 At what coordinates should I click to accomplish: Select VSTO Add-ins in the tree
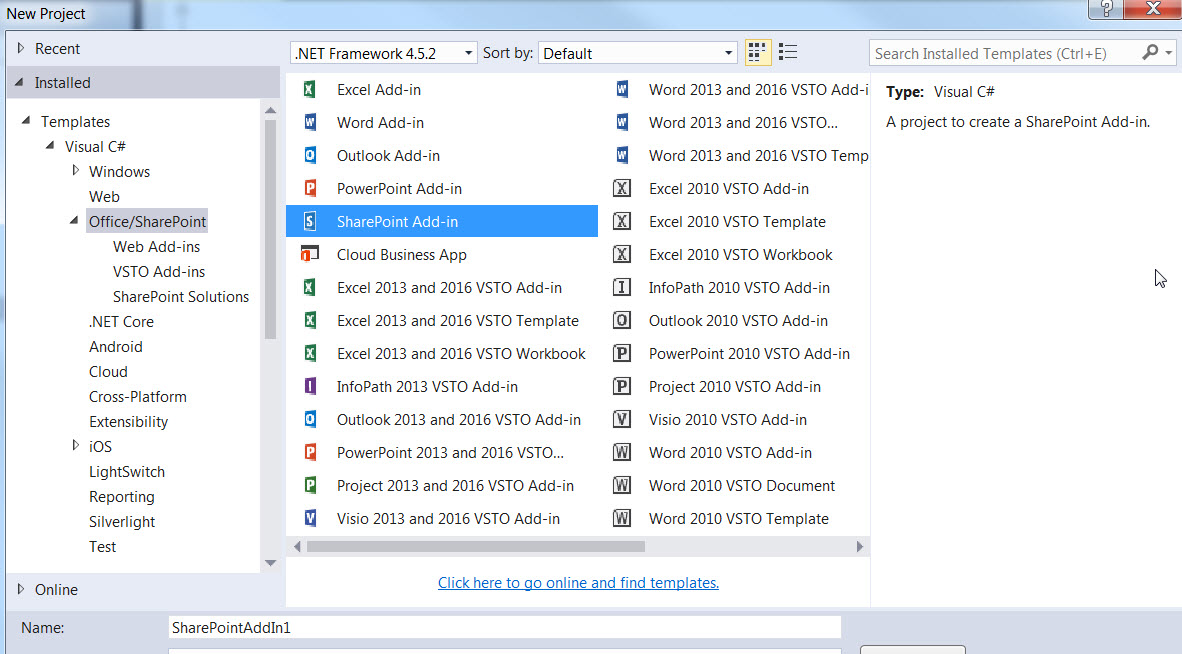pyautogui.click(x=159, y=271)
